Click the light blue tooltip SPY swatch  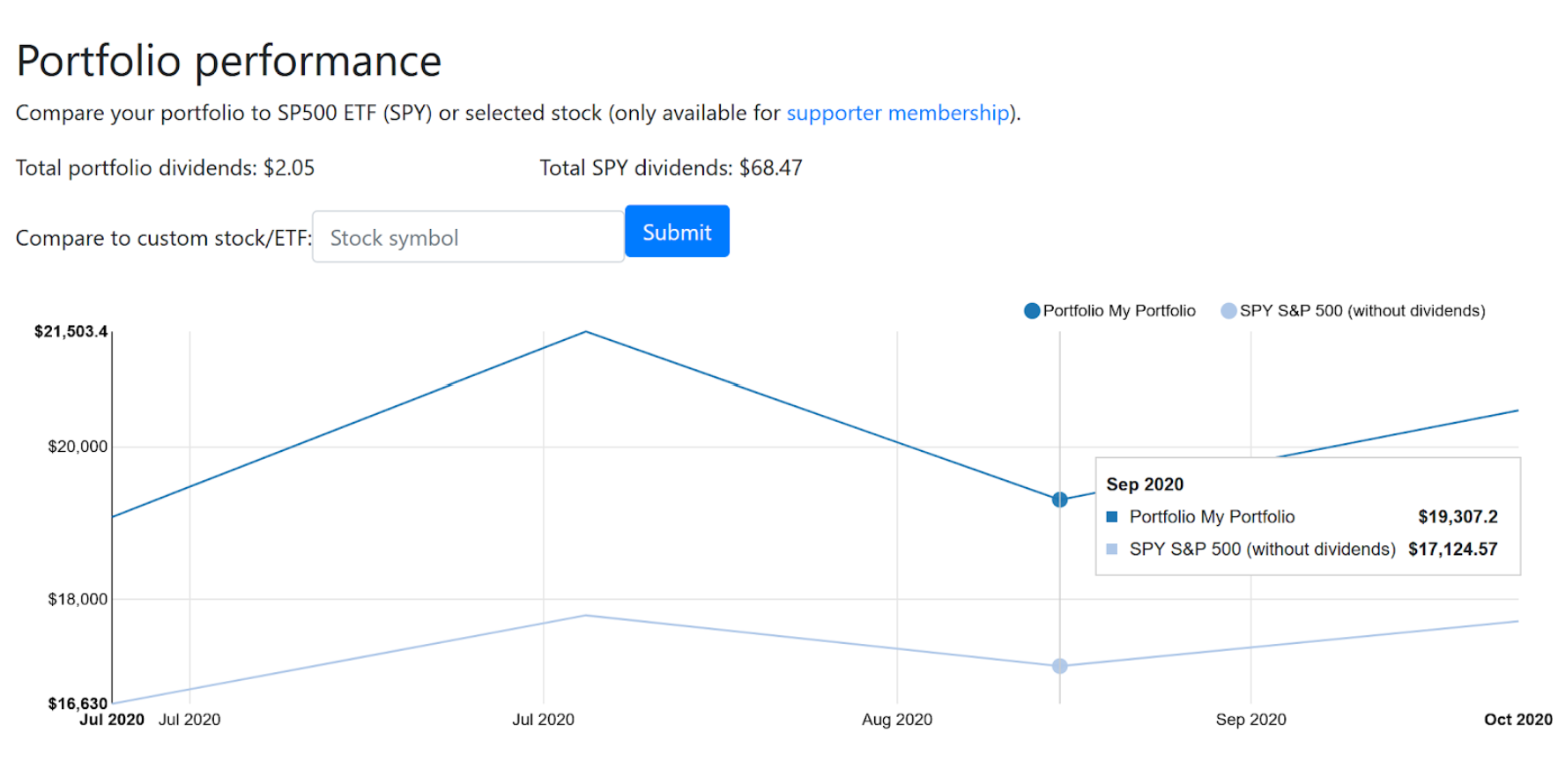pyautogui.click(x=1112, y=550)
